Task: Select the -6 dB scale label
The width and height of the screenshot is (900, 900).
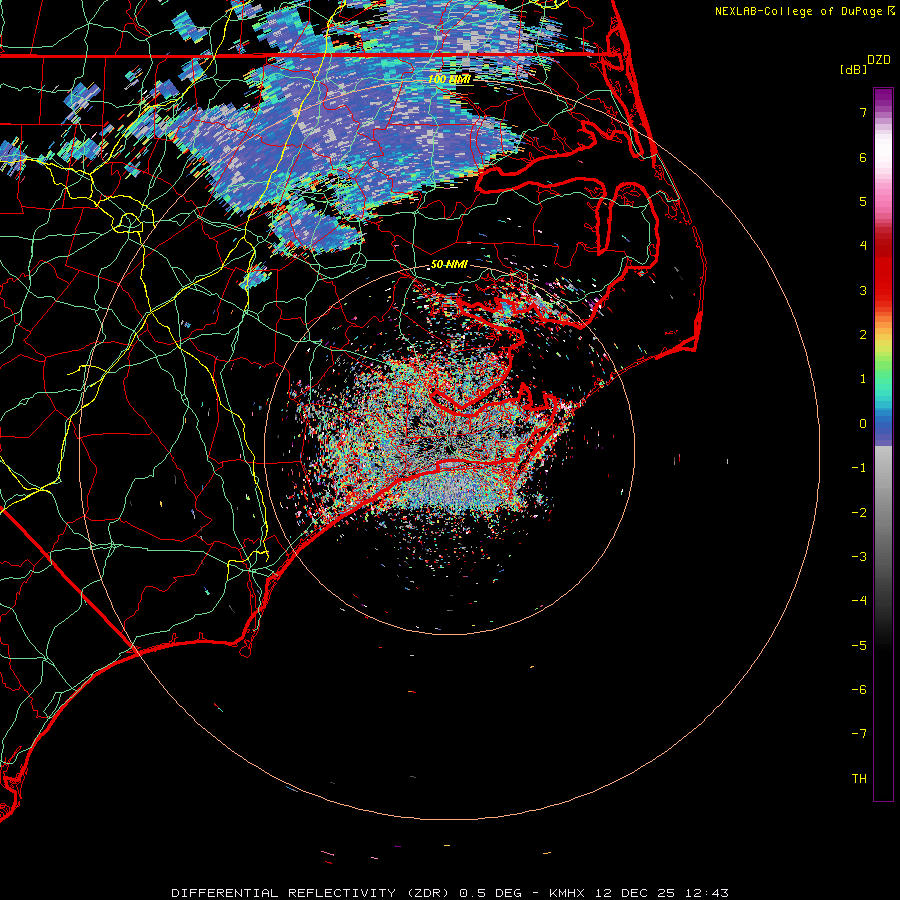Action: tap(859, 690)
